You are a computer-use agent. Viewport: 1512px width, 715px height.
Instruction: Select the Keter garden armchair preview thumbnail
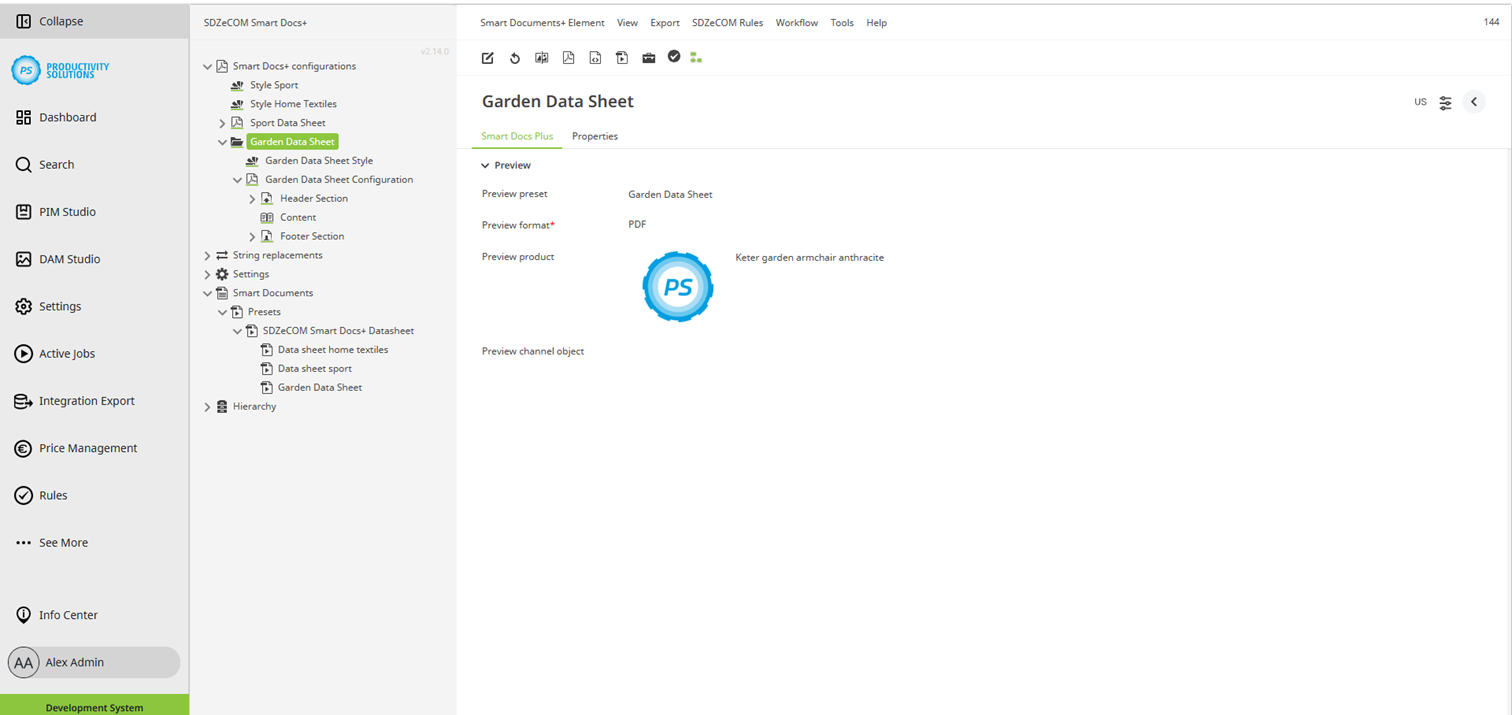[677, 287]
